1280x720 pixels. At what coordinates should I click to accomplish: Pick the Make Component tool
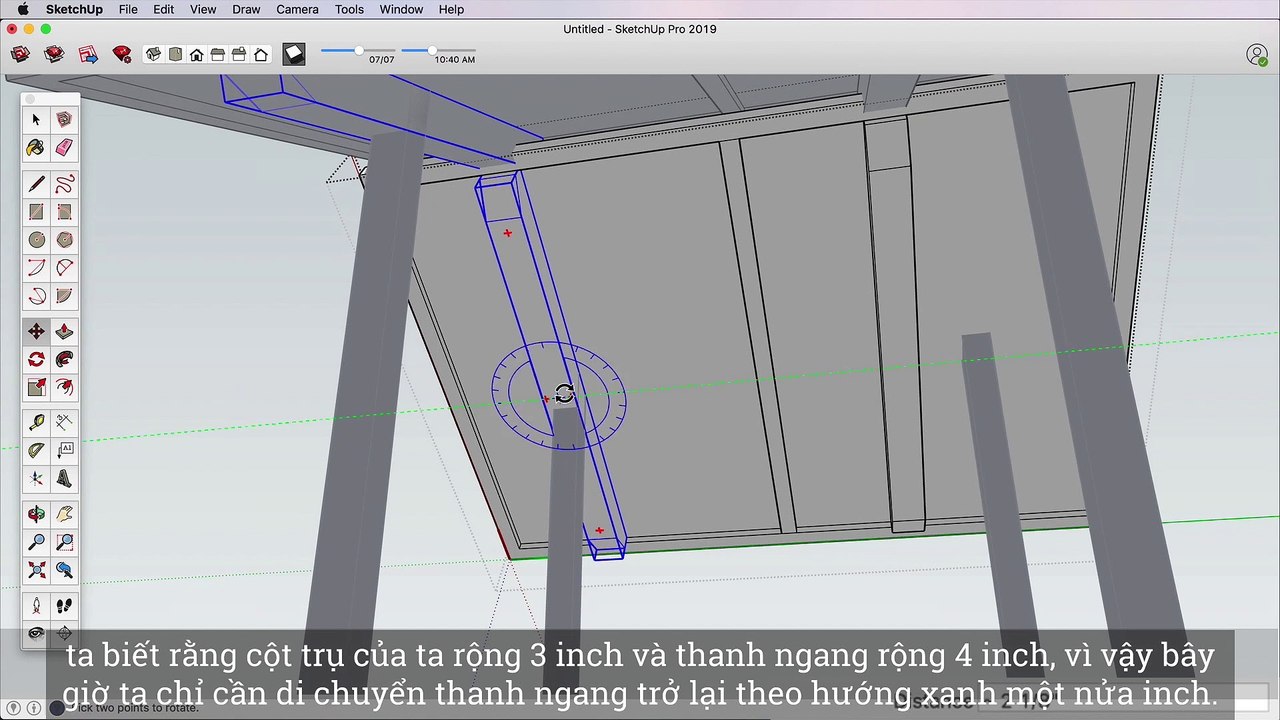click(x=64, y=120)
